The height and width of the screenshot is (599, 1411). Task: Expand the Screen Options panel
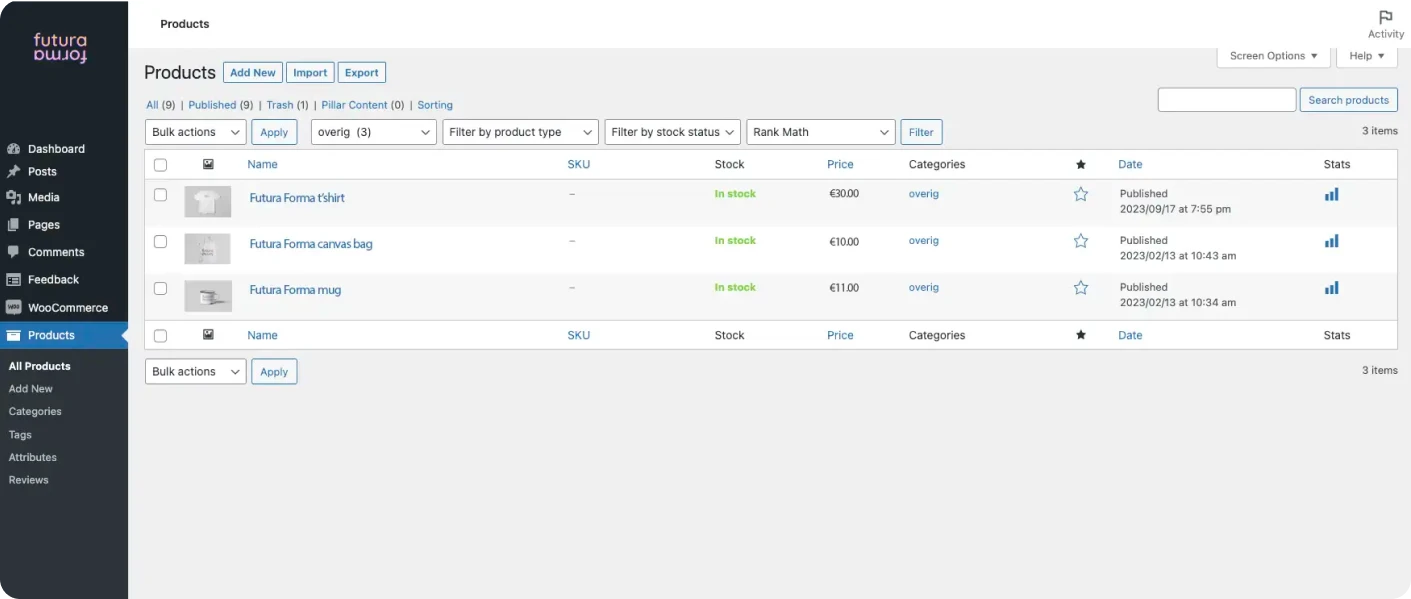pyautogui.click(x=1273, y=56)
